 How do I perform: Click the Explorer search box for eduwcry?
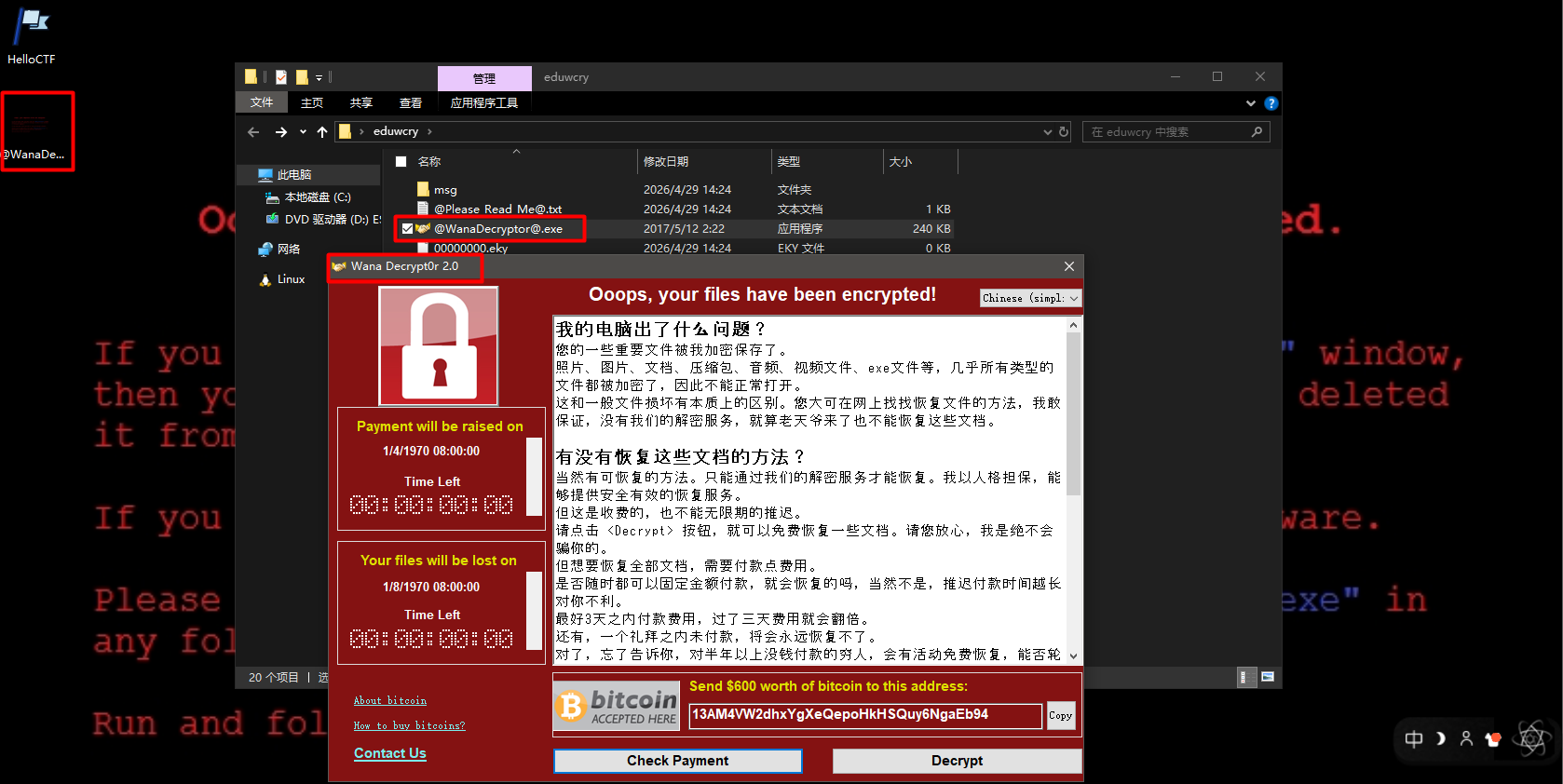coord(1176,132)
